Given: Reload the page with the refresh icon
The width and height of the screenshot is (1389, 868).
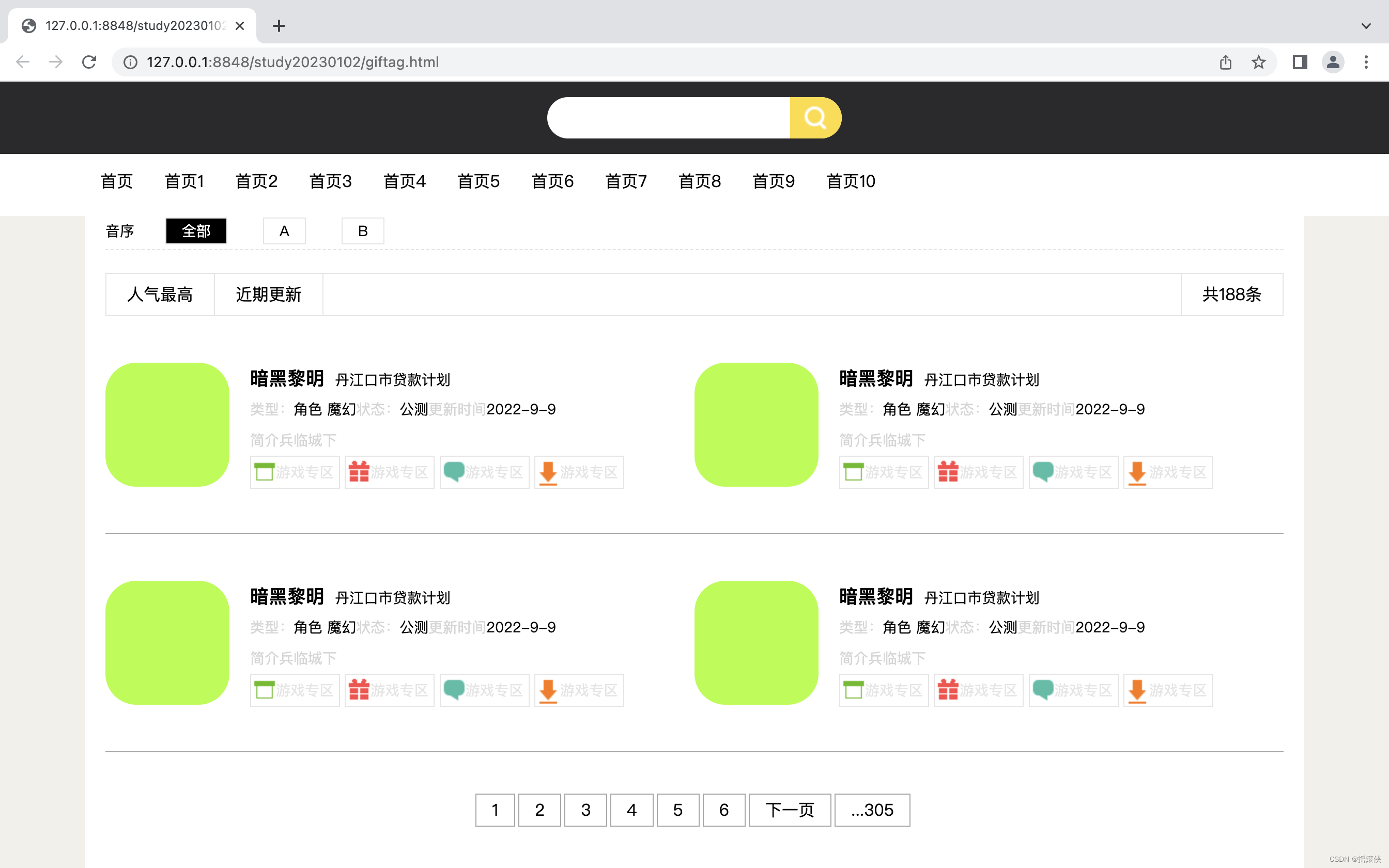Looking at the screenshot, I should point(89,62).
